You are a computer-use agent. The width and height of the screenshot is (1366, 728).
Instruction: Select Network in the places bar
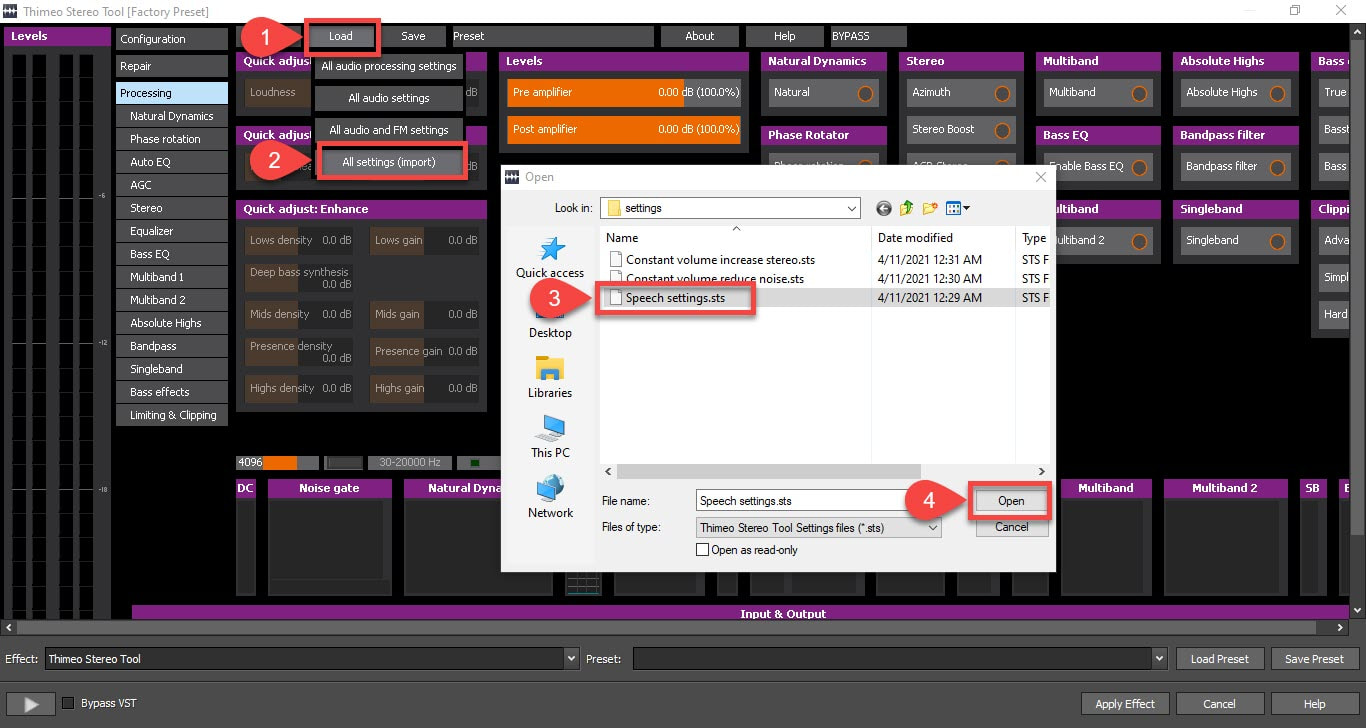point(550,498)
